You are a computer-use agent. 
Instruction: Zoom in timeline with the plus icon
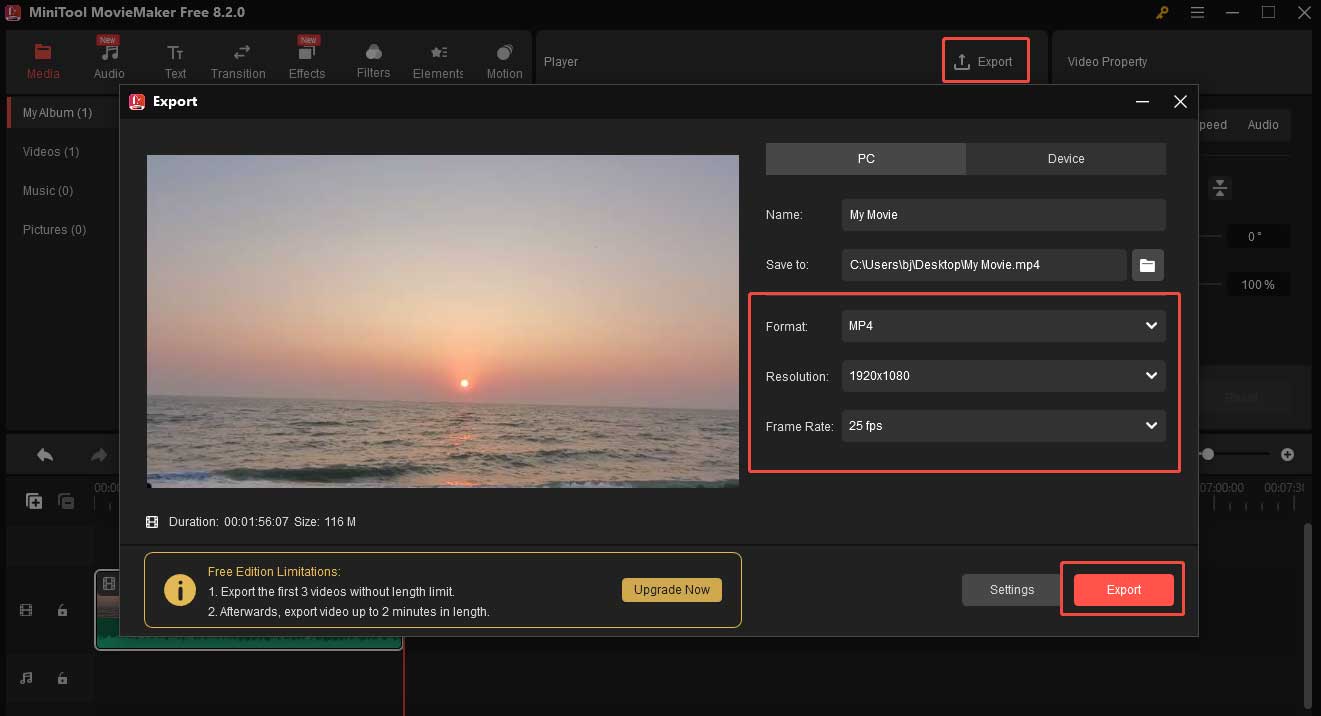(x=1287, y=454)
